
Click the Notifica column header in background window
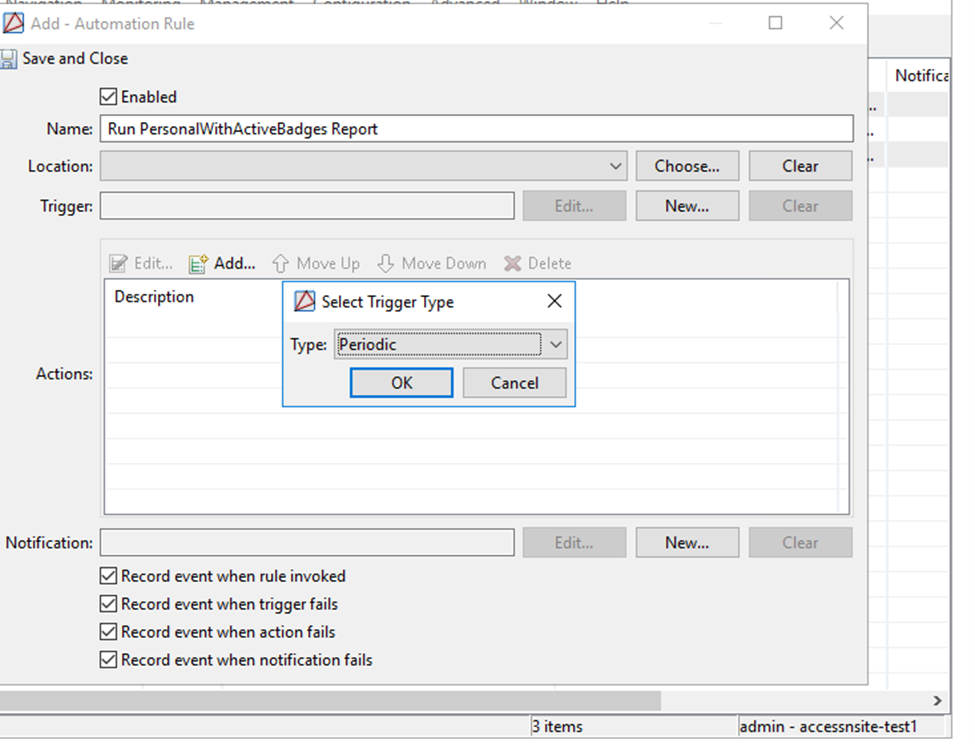tap(922, 76)
